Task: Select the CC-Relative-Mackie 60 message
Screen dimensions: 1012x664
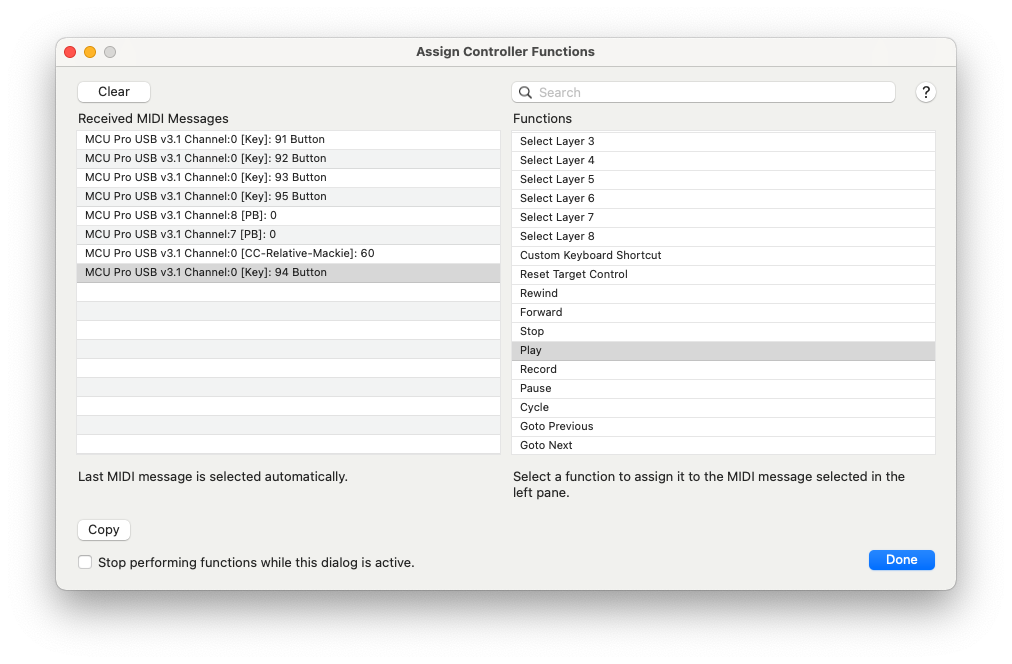Action: (x=288, y=253)
